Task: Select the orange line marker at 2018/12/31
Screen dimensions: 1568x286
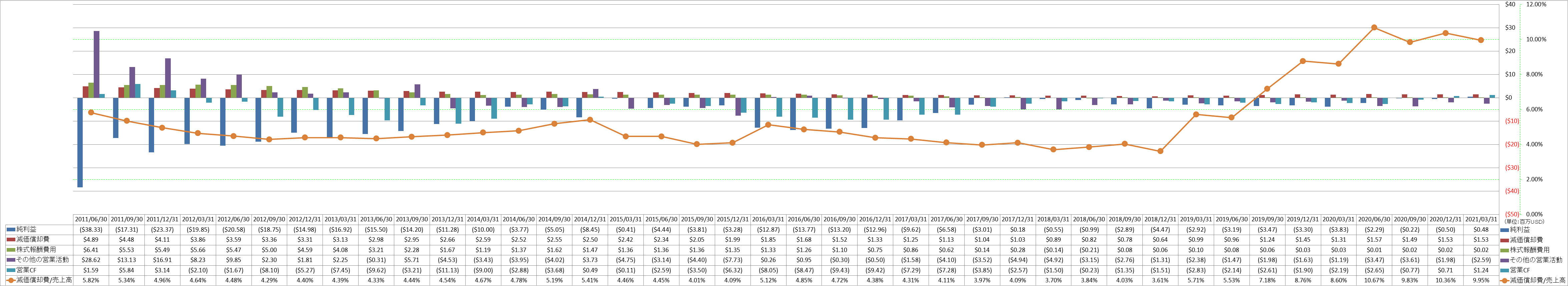Action: pyautogui.click(x=1160, y=151)
